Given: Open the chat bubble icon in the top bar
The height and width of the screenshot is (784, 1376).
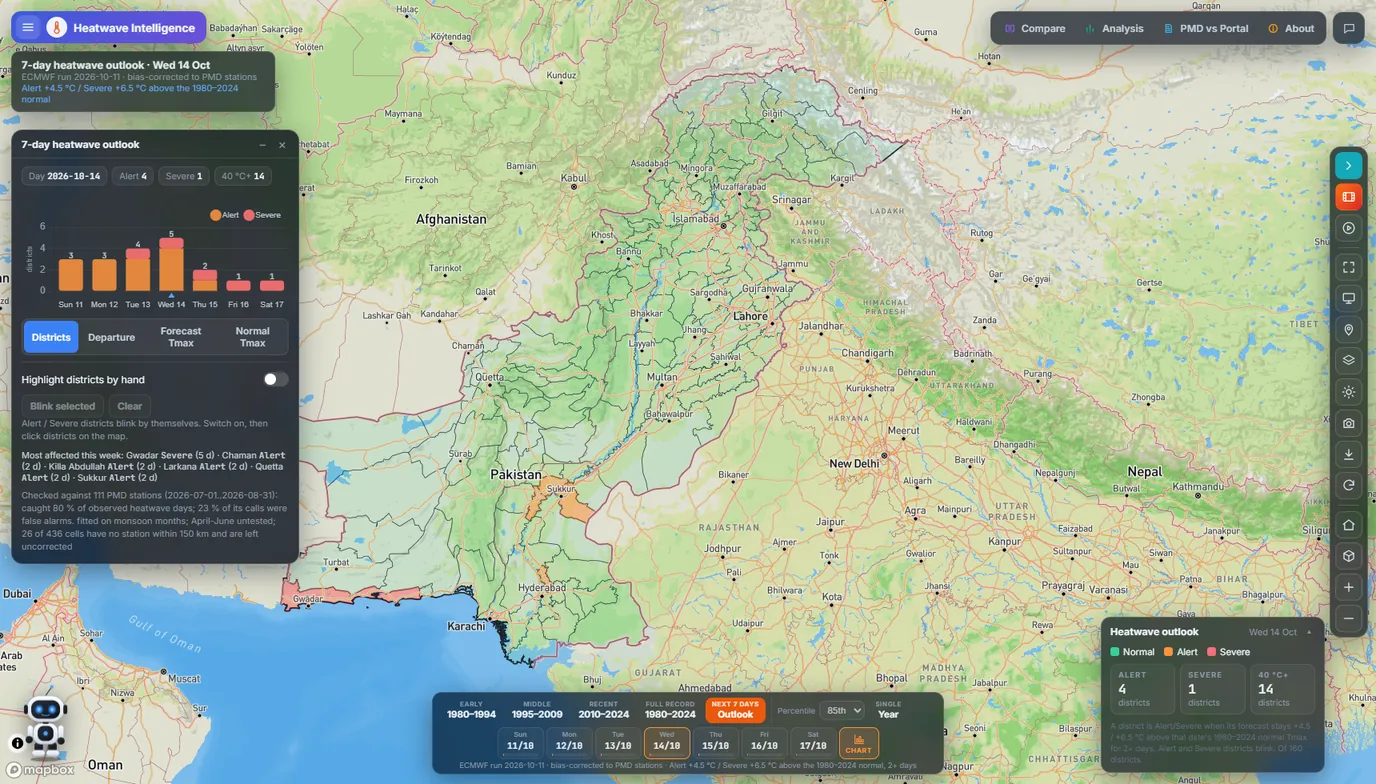Looking at the screenshot, I should click(1348, 28).
